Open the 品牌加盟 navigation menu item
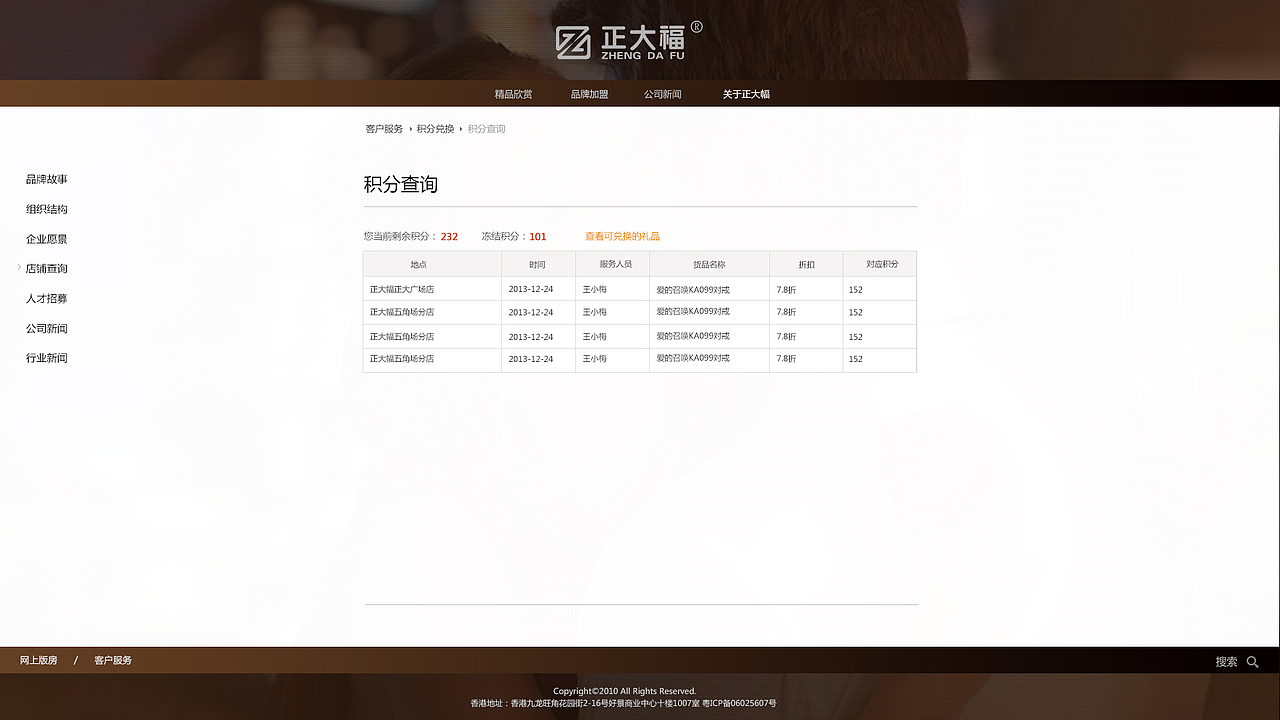Image resolution: width=1280 pixels, height=720 pixels. pyautogui.click(x=588, y=93)
